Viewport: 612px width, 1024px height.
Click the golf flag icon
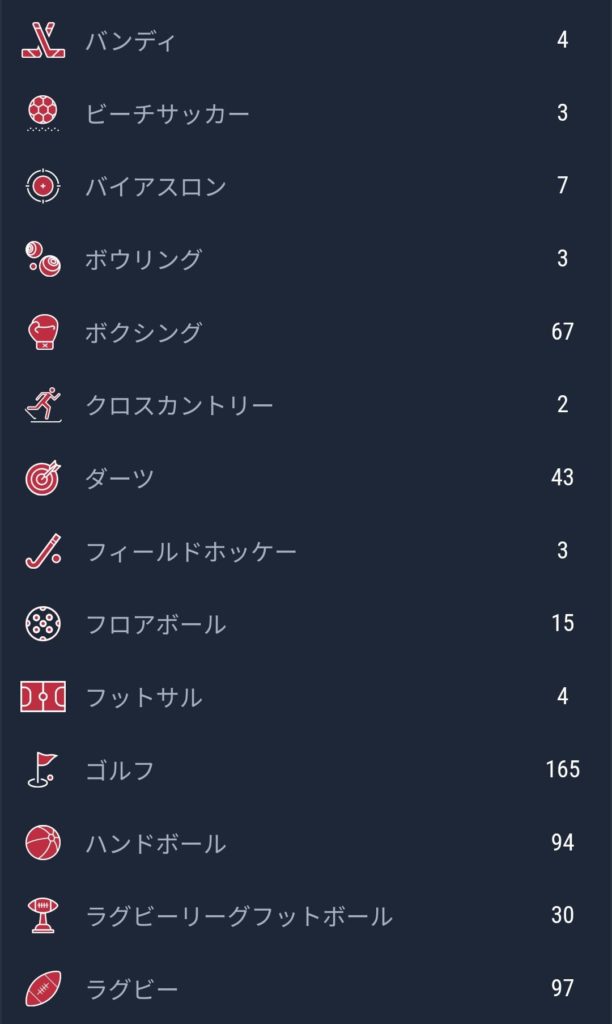(43, 770)
